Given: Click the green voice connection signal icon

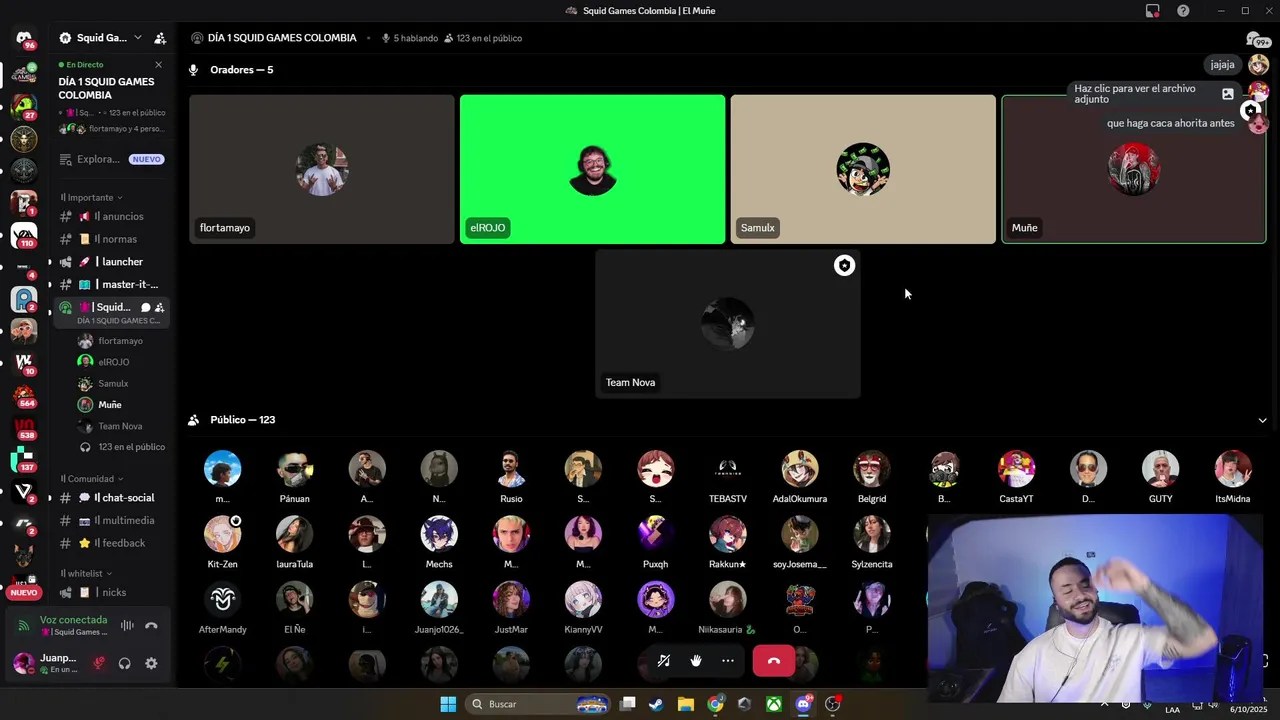Looking at the screenshot, I should (24, 626).
